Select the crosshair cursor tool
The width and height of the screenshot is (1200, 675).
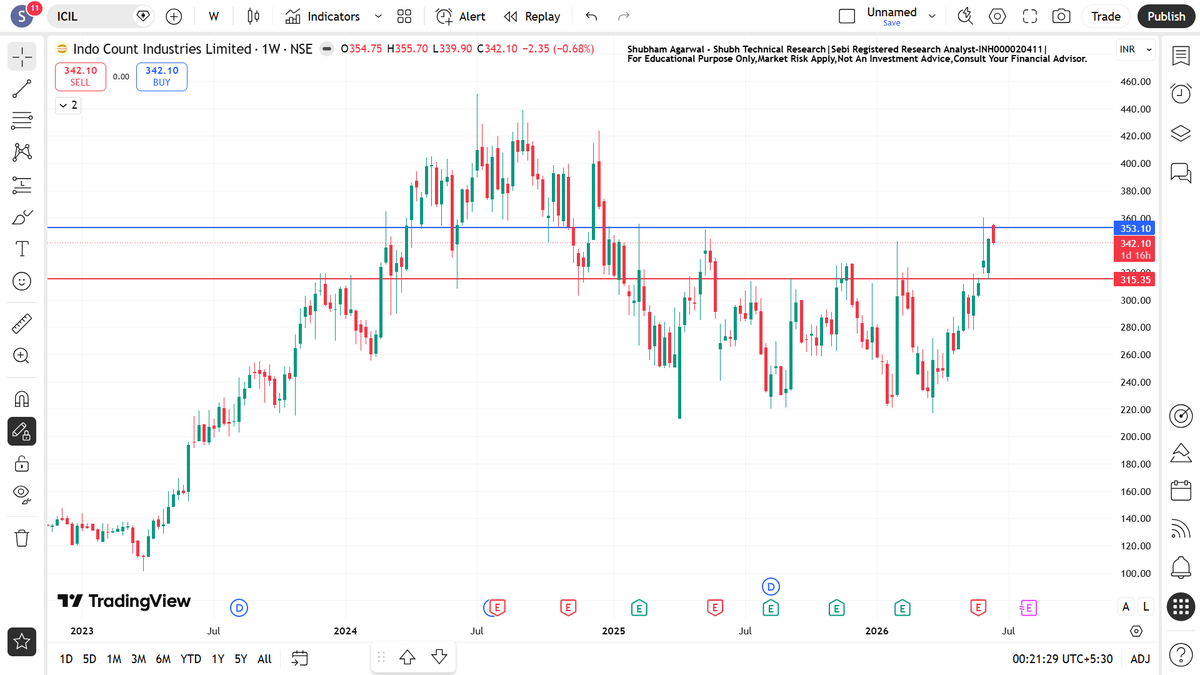pos(22,57)
